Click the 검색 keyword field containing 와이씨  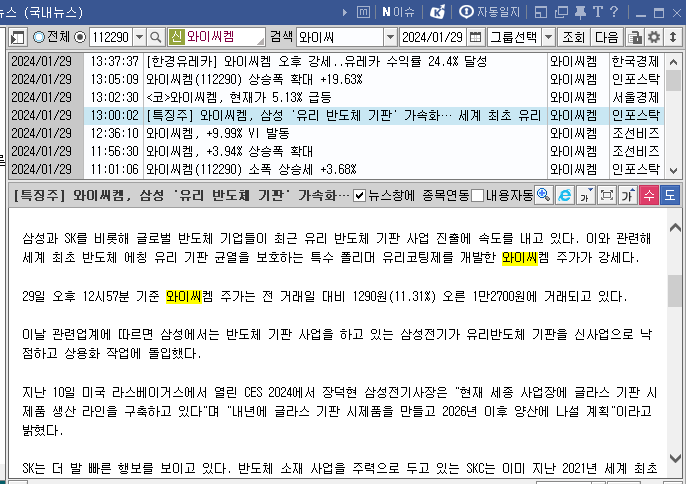(x=340, y=37)
